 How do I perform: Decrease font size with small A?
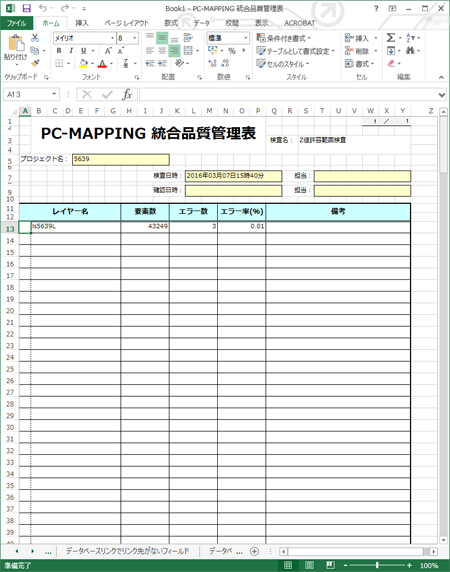(x=120, y=51)
